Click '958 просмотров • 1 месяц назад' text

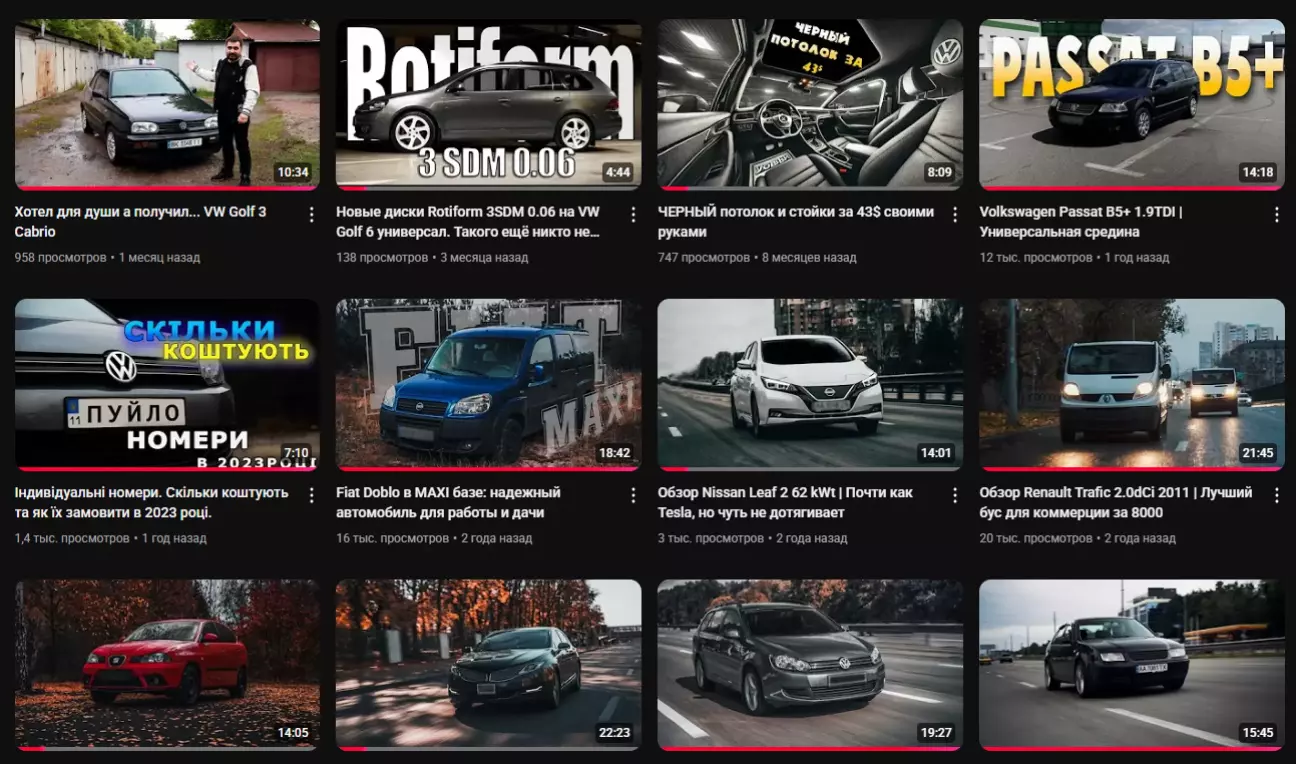[x=107, y=258]
